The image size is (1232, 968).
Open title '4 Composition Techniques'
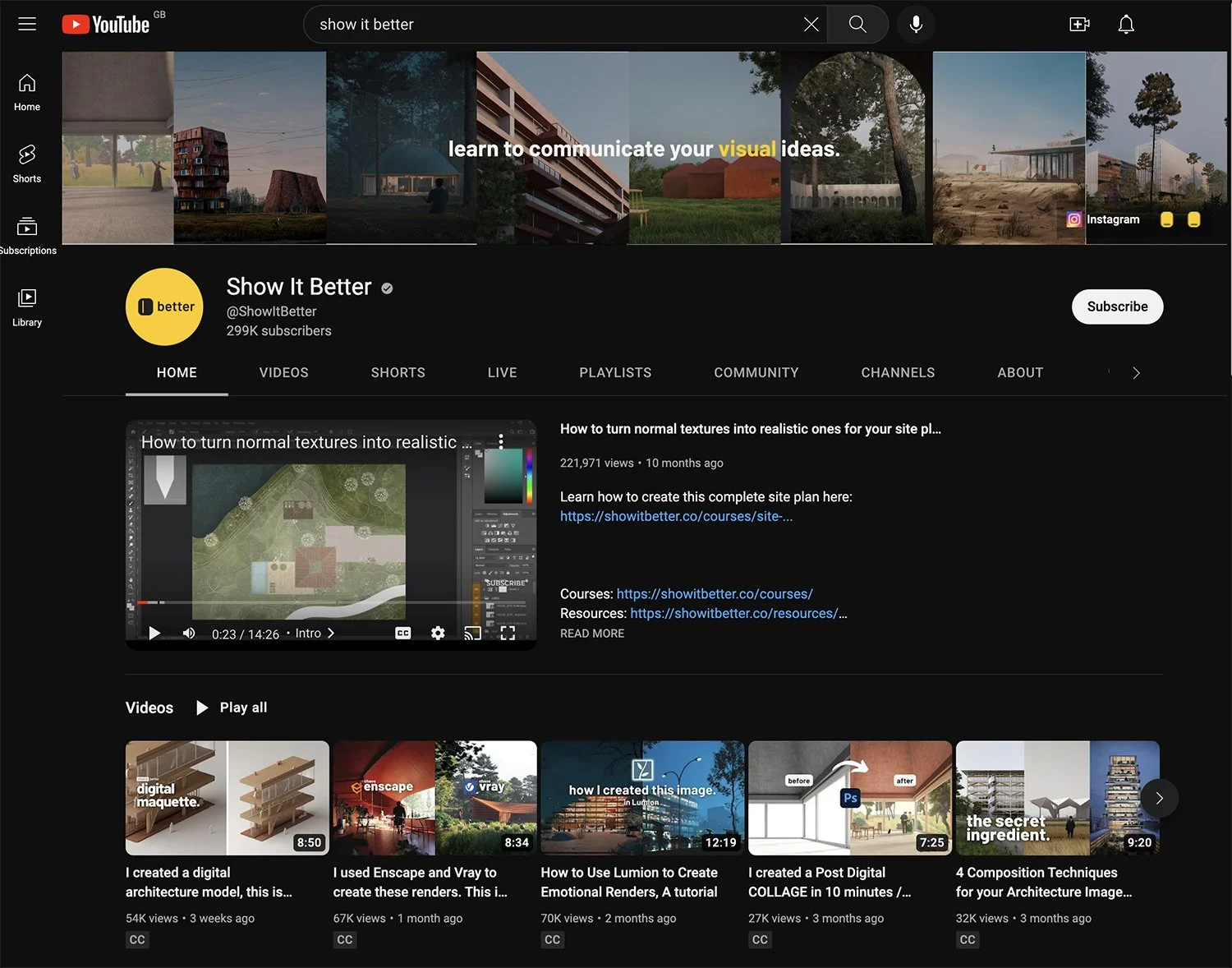tap(1044, 882)
